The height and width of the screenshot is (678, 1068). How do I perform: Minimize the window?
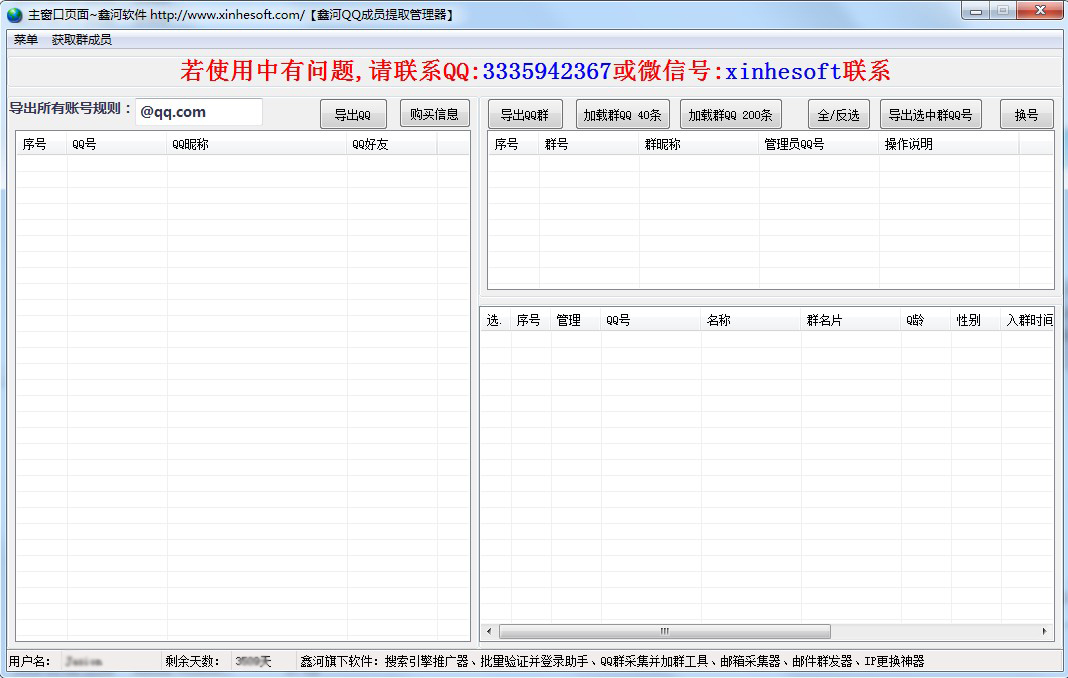pyautogui.click(x=976, y=10)
